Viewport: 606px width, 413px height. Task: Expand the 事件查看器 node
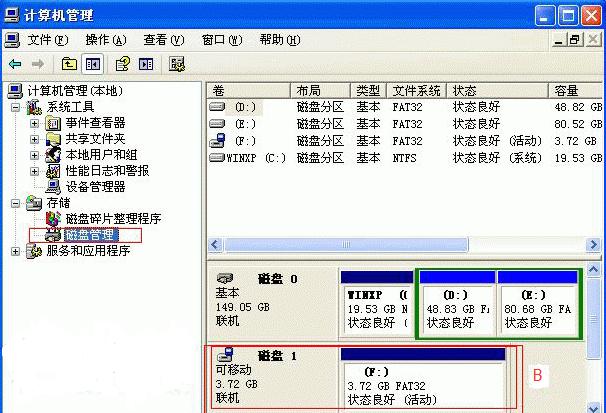[x=34, y=123]
